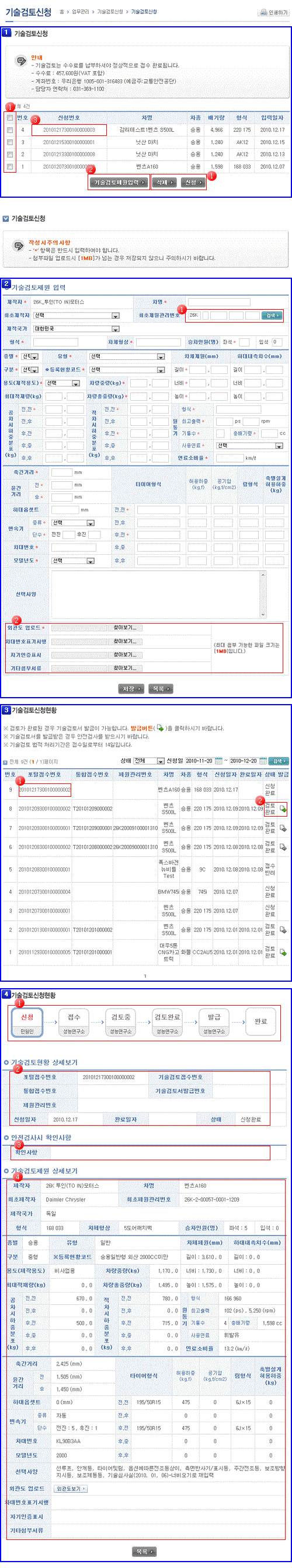The image size is (292, 1568).
Task: Go to the 홈 breadcrumb item
Action: (x=61, y=12)
